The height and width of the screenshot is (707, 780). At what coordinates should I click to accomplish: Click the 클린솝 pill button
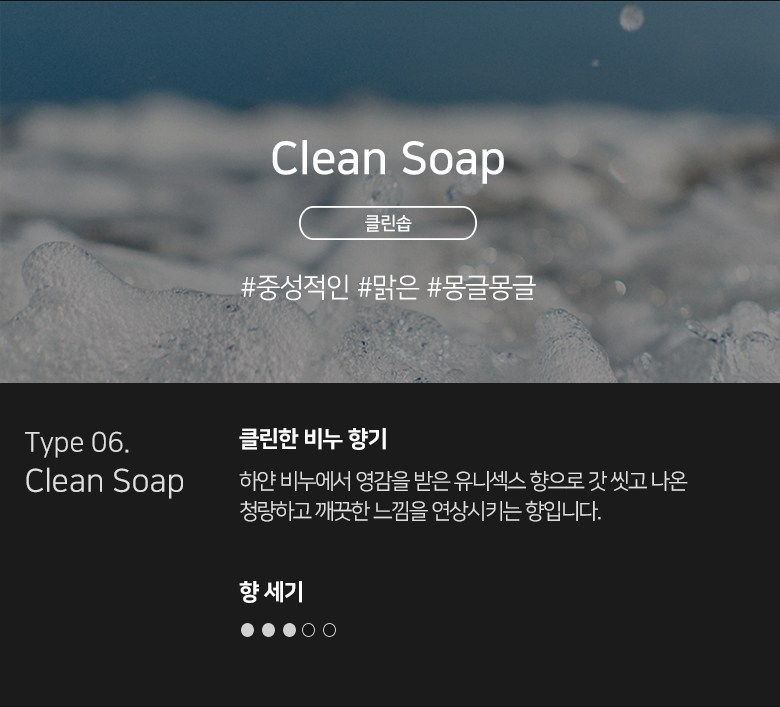[x=388, y=223]
